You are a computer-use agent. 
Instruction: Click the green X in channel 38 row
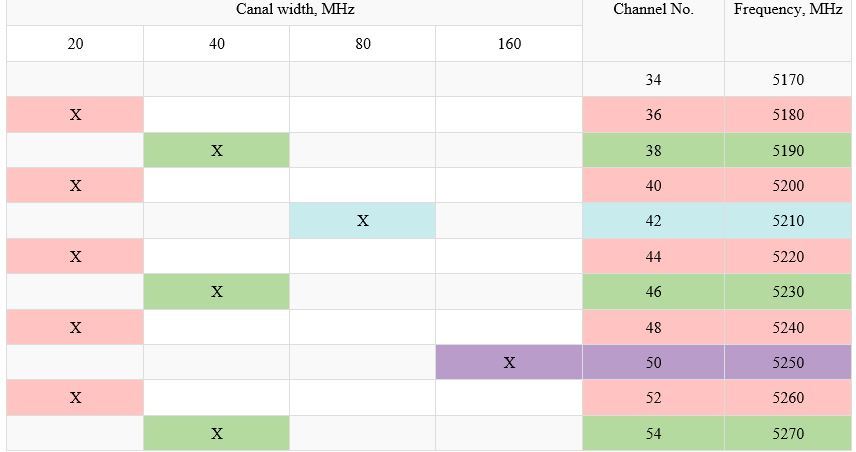(x=217, y=151)
